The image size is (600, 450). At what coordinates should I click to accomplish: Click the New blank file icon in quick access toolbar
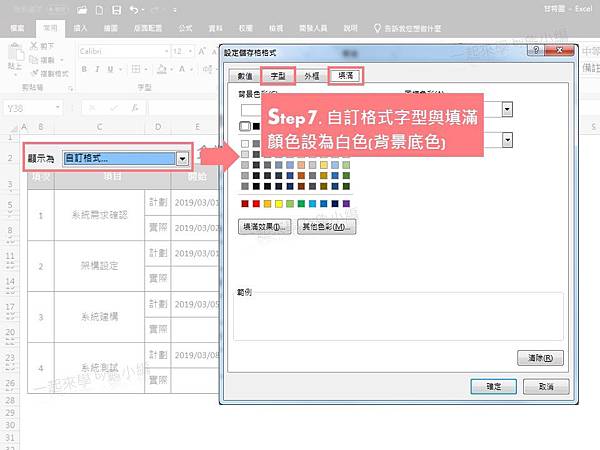click(99, 10)
